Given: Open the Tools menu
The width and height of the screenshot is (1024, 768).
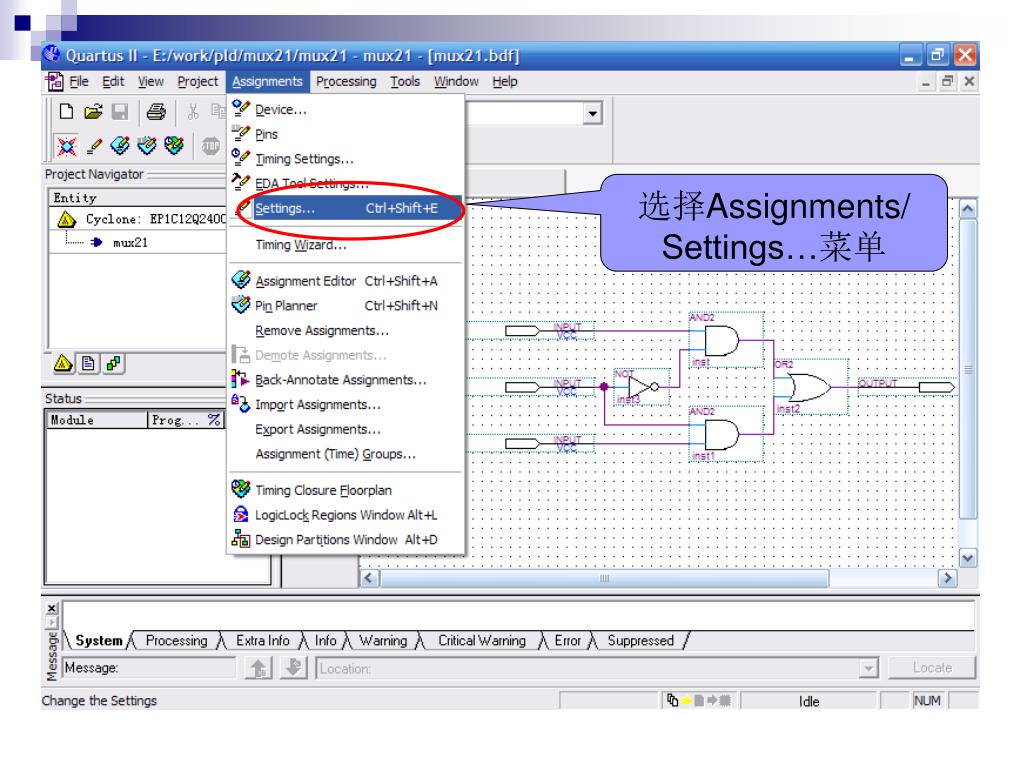Looking at the screenshot, I should click(405, 82).
